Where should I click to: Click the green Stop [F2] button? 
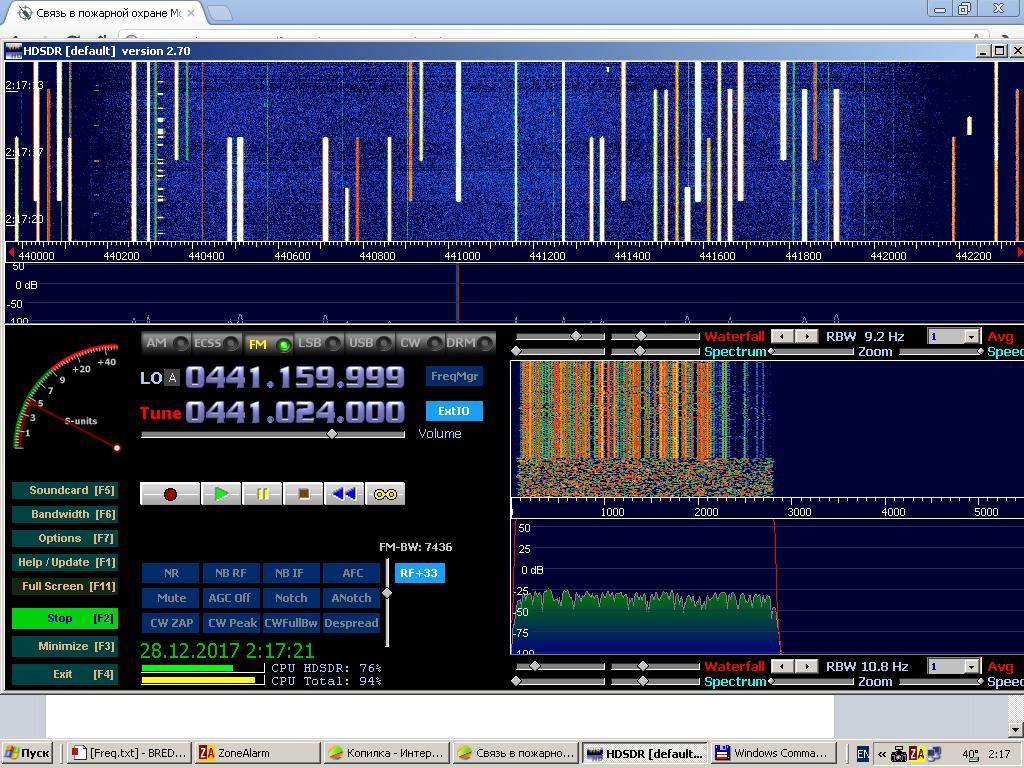point(65,618)
